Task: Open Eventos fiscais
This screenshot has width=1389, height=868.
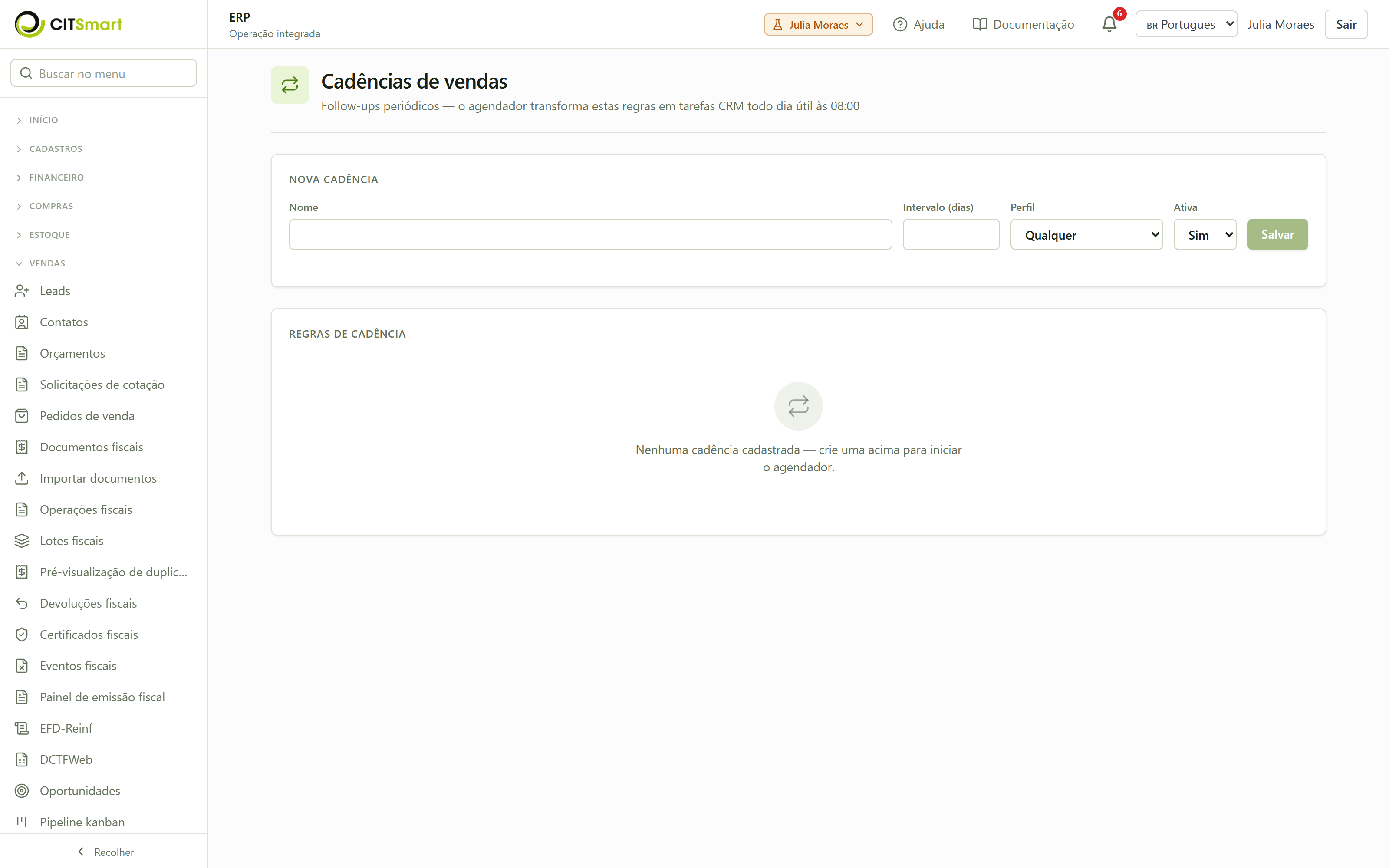Action: tap(103, 666)
